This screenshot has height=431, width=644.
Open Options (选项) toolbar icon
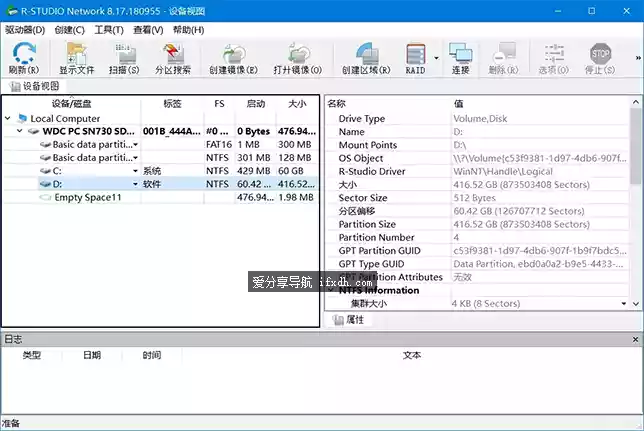pos(554,58)
